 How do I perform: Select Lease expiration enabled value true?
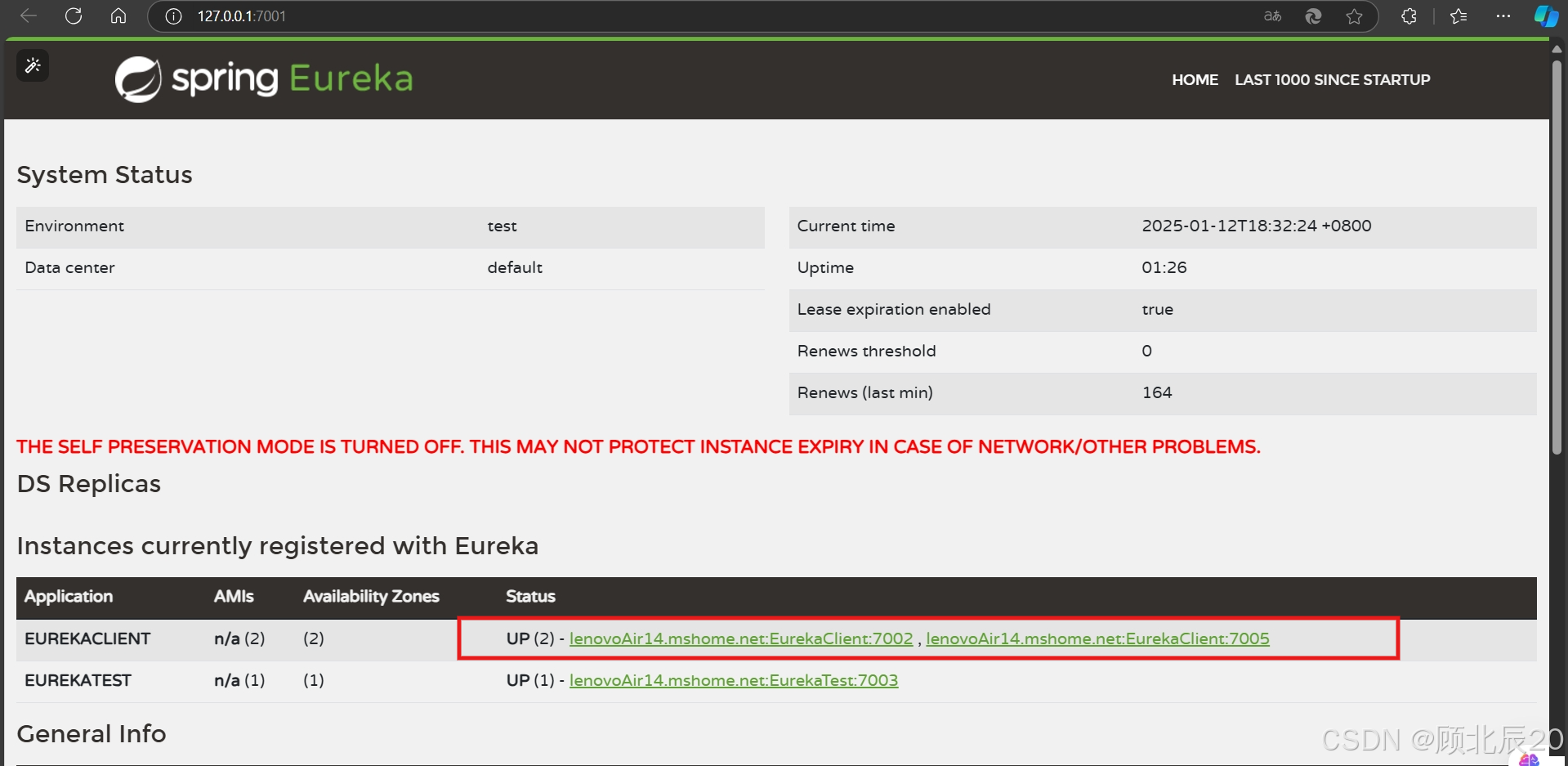(x=1157, y=309)
